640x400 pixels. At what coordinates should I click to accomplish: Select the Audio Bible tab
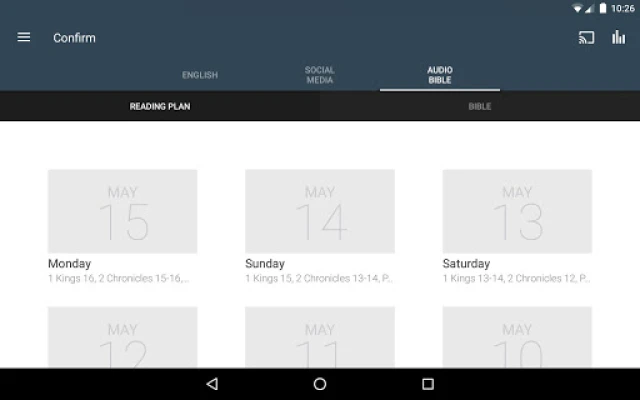pos(440,75)
